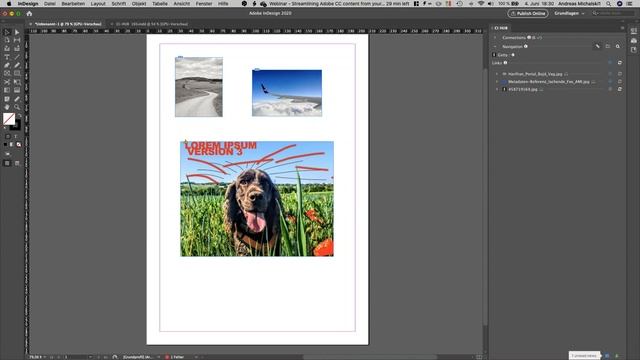Image resolution: width=640 pixels, height=360 pixels.
Task: Expand the first linked jpg tree row
Action: (x=497, y=74)
